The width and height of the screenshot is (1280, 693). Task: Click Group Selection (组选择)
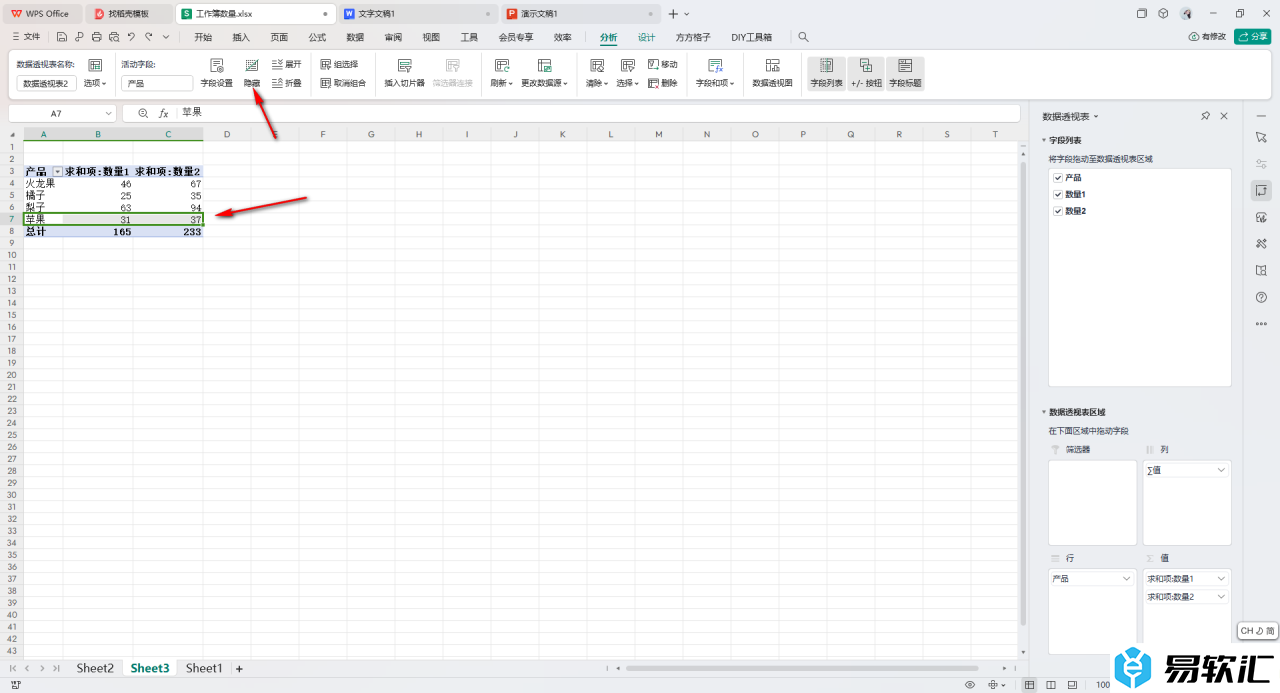(339, 64)
